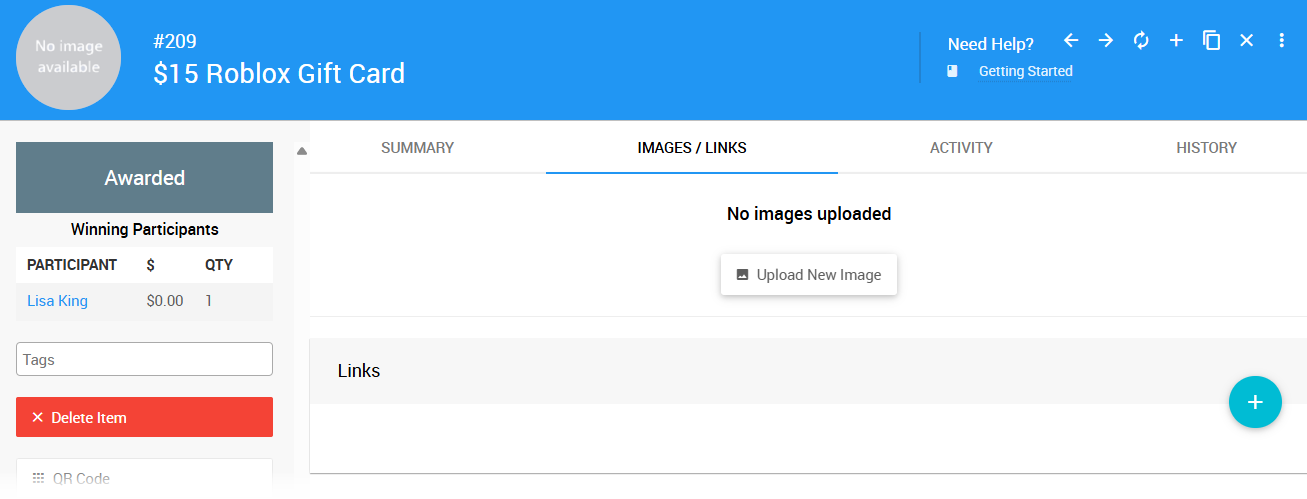Click the $15 Roblox Gift Card title

click(x=279, y=73)
